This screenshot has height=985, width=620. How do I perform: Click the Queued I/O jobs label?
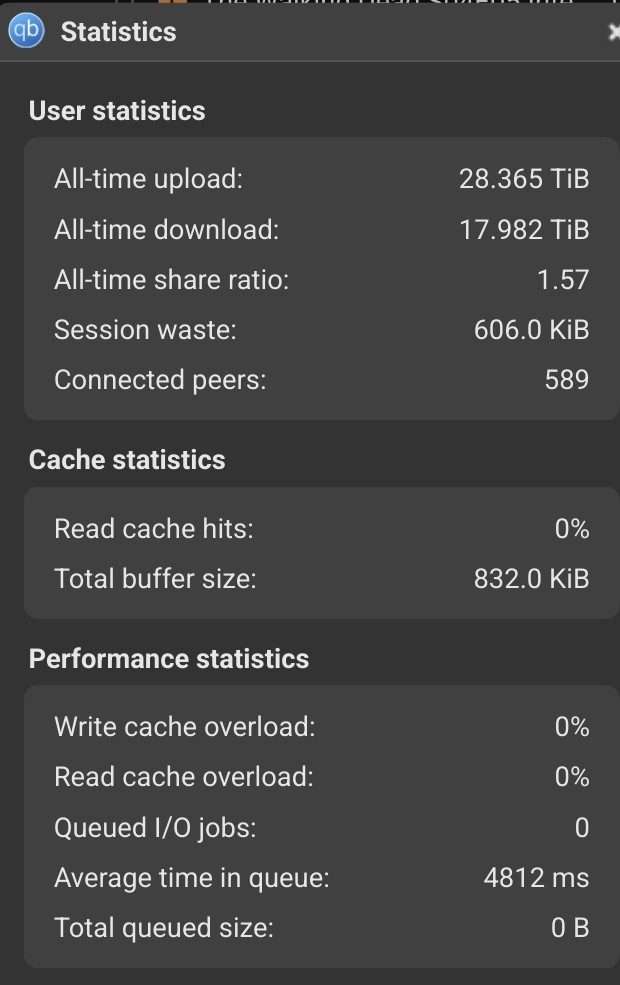click(x=155, y=827)
